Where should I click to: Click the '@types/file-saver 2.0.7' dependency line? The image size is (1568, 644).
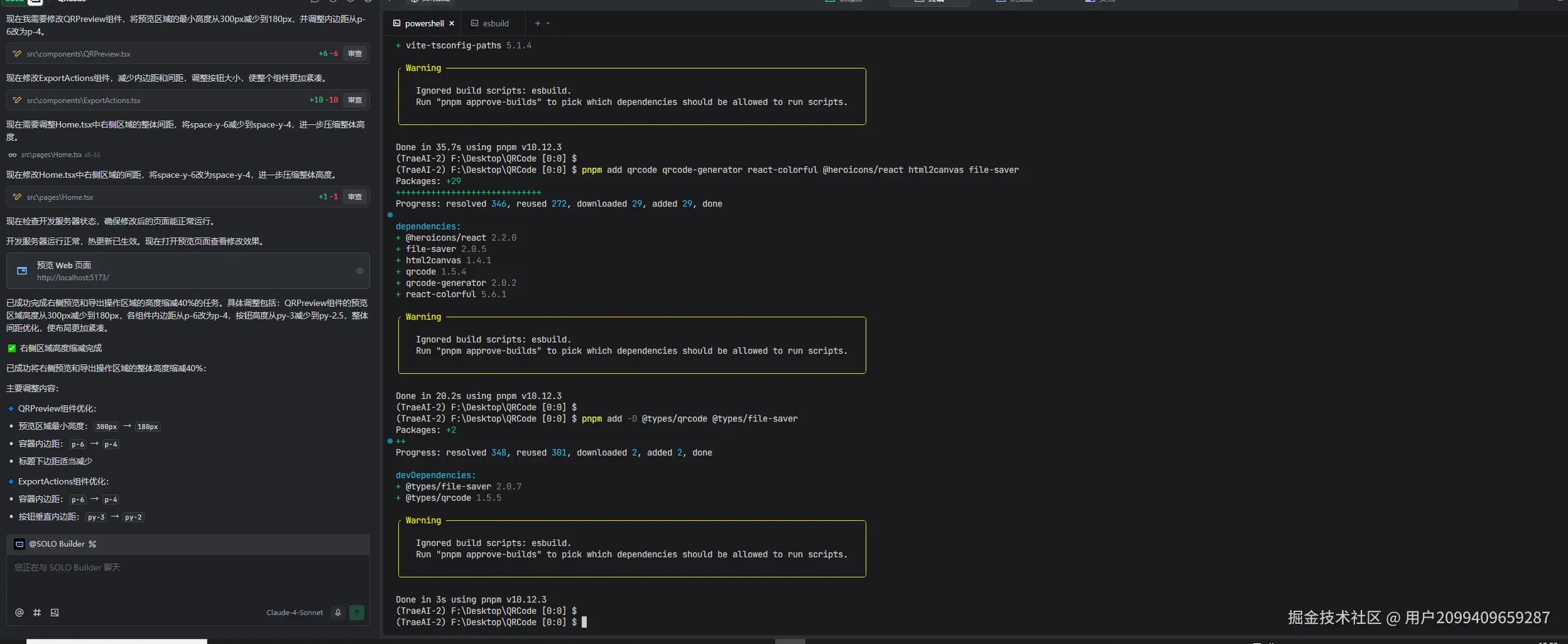click(459, 487)
